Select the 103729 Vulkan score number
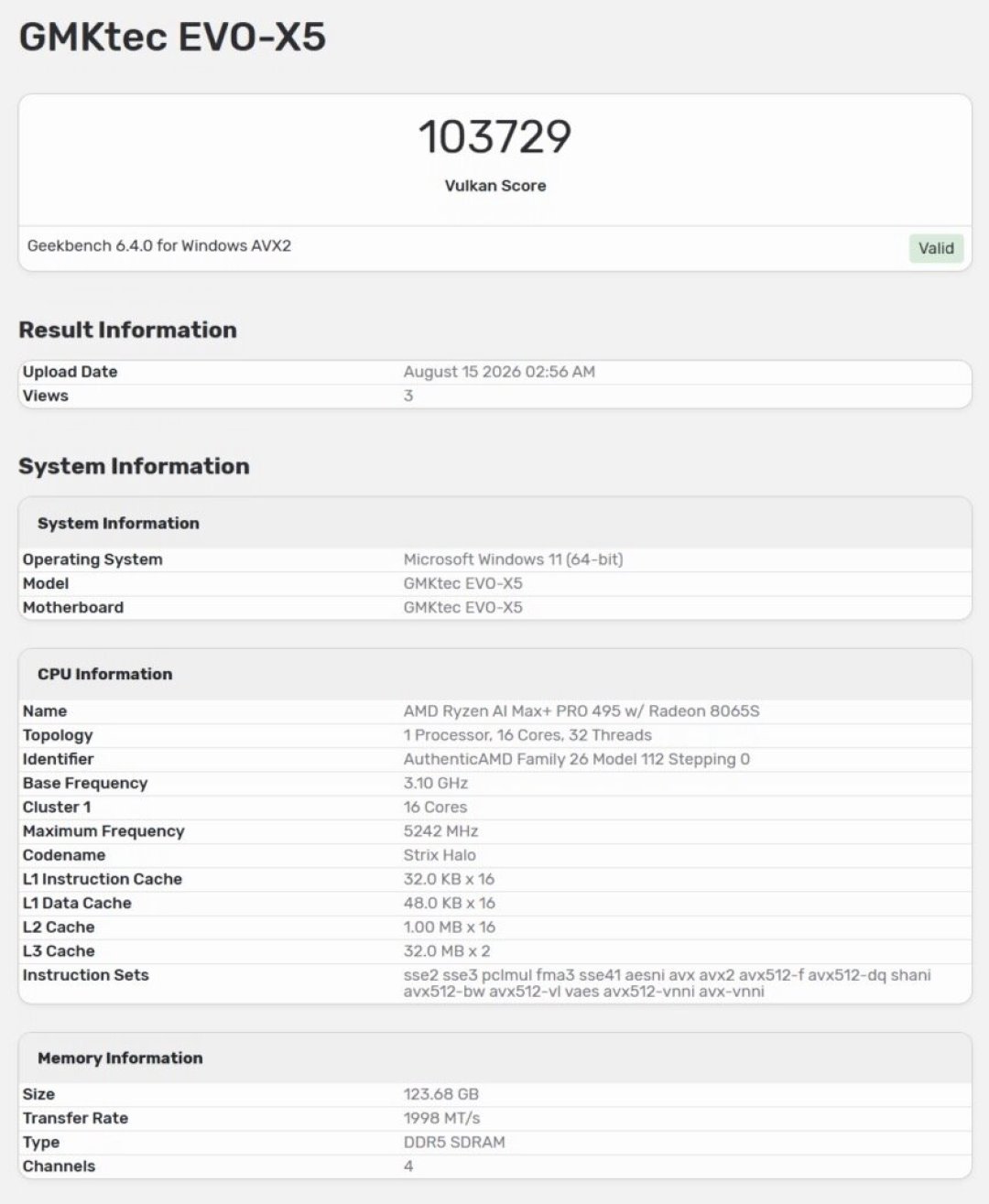This screenshot has width=989, height=1204. click(494, 137)
